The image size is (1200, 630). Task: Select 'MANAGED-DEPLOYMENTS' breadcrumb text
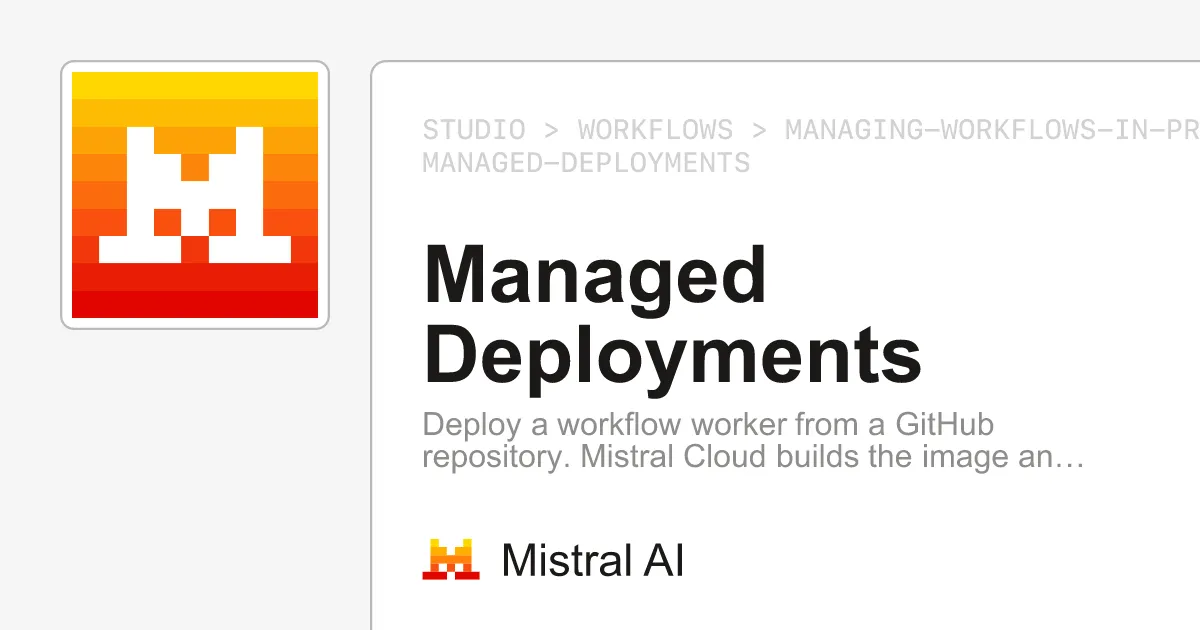tap(586, 162)
